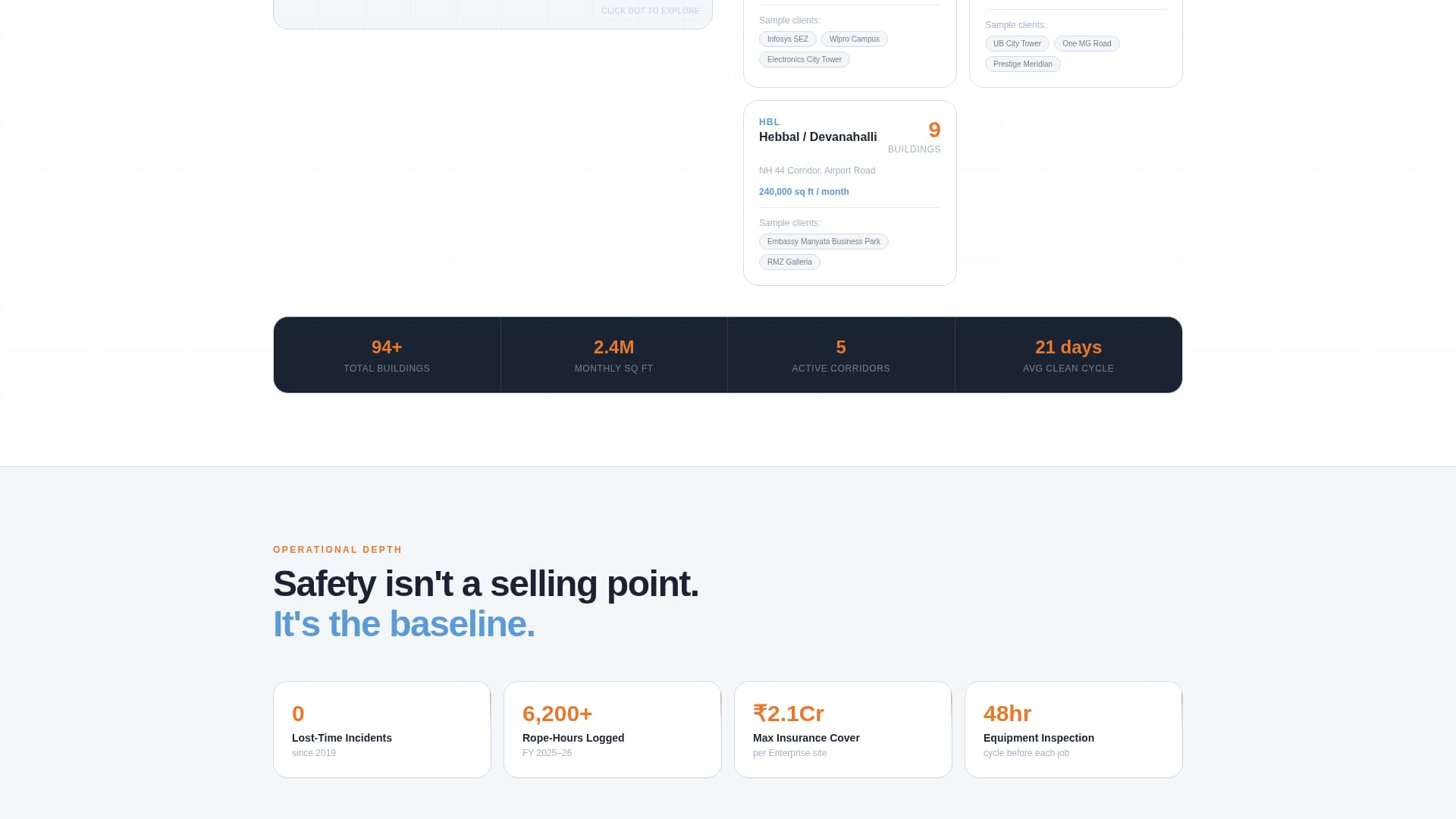Click the BUILDINGS label under the 9
The image size is (1456, 819).
click(915, 149)
